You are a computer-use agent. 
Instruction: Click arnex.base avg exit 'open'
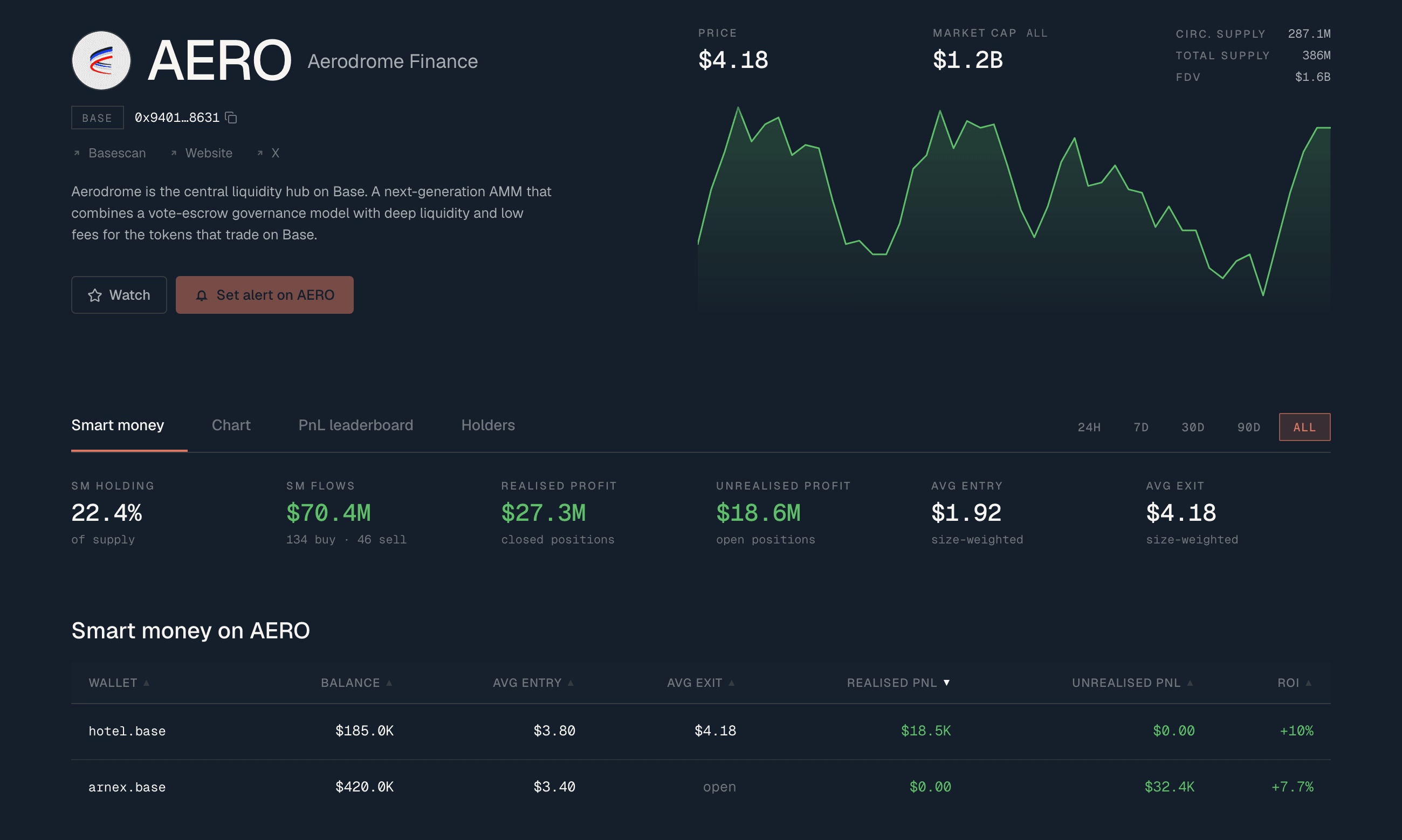coord(719,787)
